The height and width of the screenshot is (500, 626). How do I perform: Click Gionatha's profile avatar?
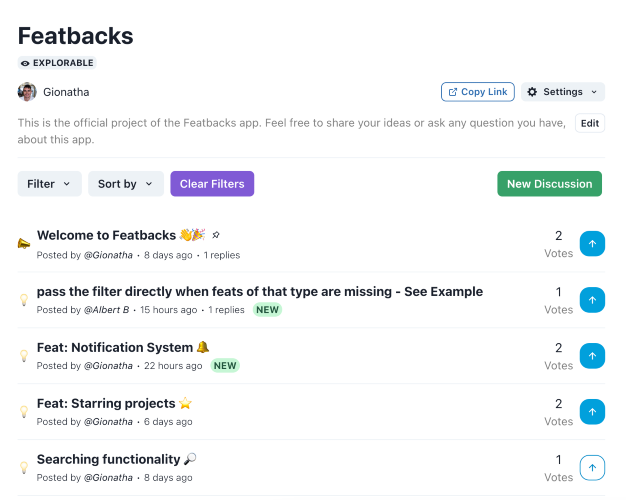27,92
